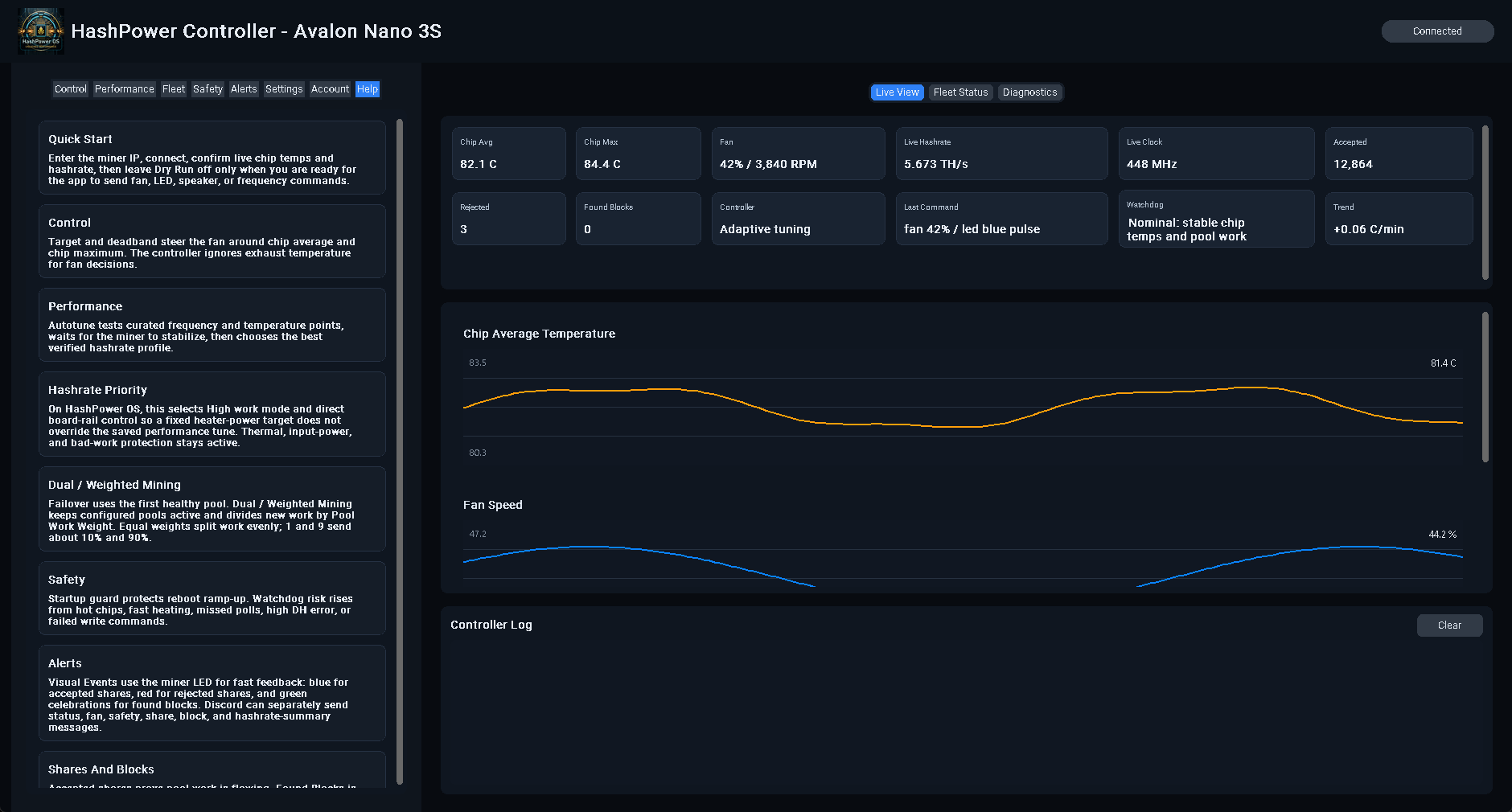Open the Diagnostics view
The height and width of the screenshot is (812, 1512).
click(x=1029, y=92)
